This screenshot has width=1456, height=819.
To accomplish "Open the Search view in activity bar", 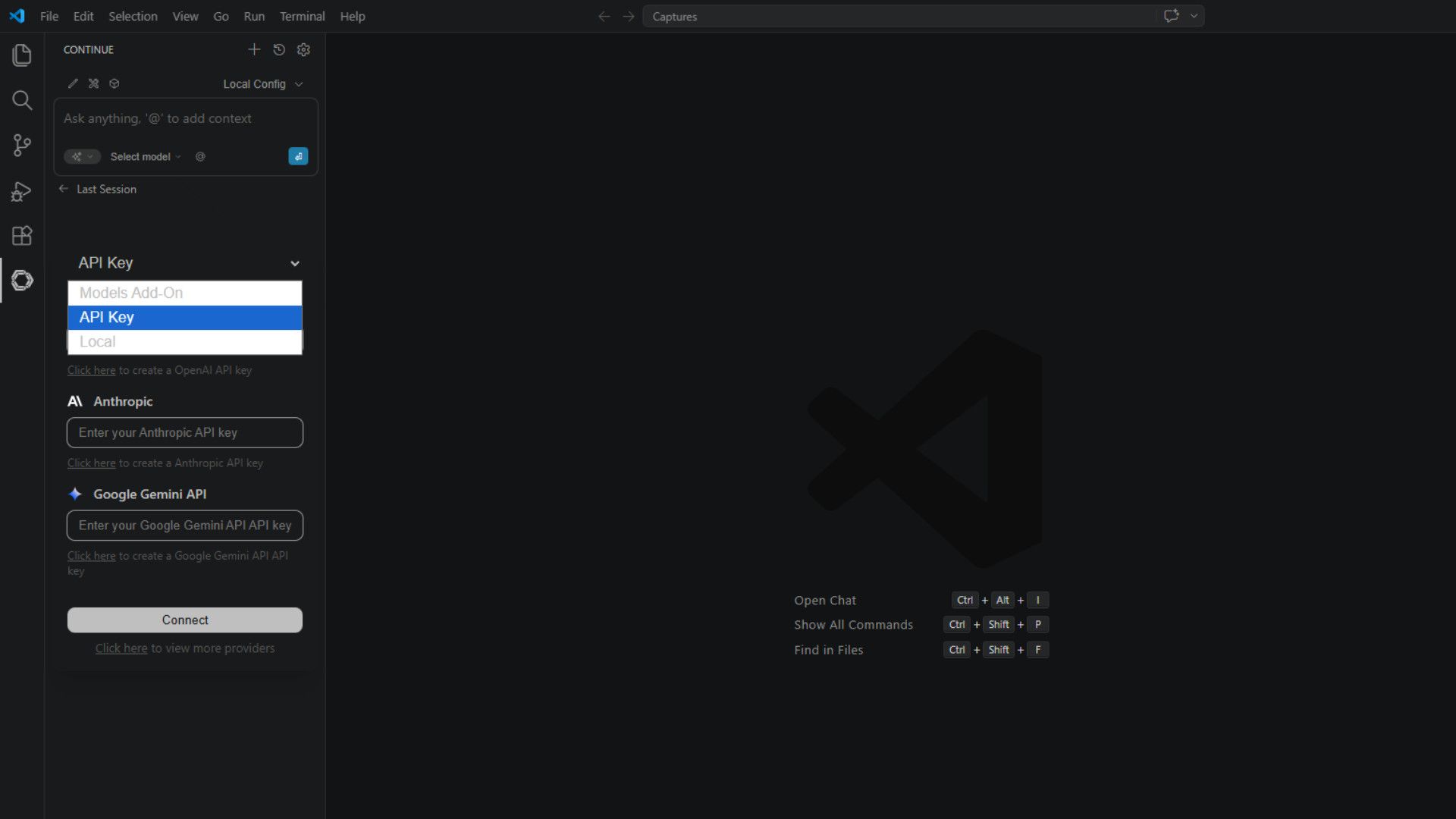I will 22,100.
